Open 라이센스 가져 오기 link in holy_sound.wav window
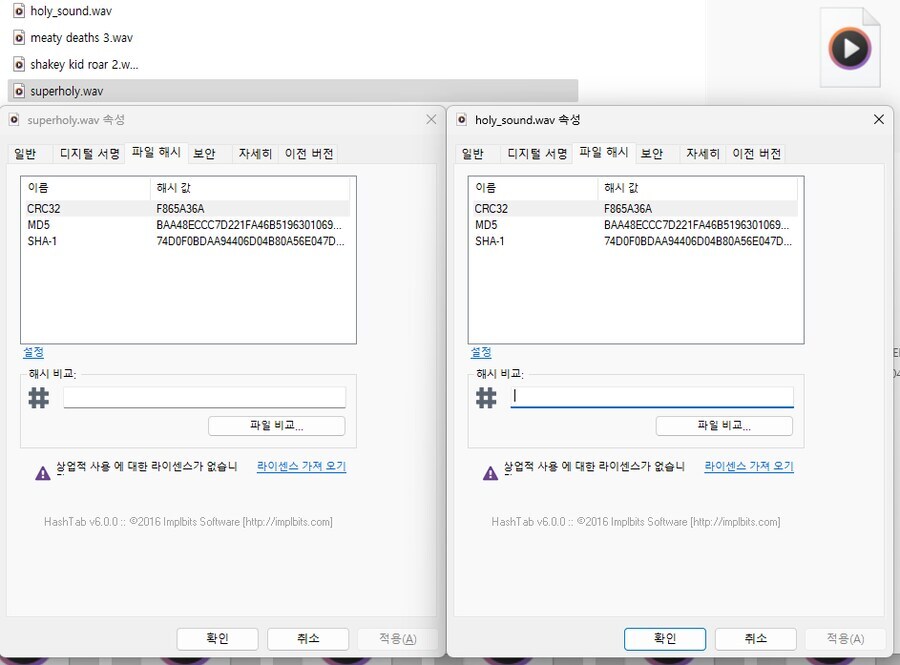 coord(749,466)
